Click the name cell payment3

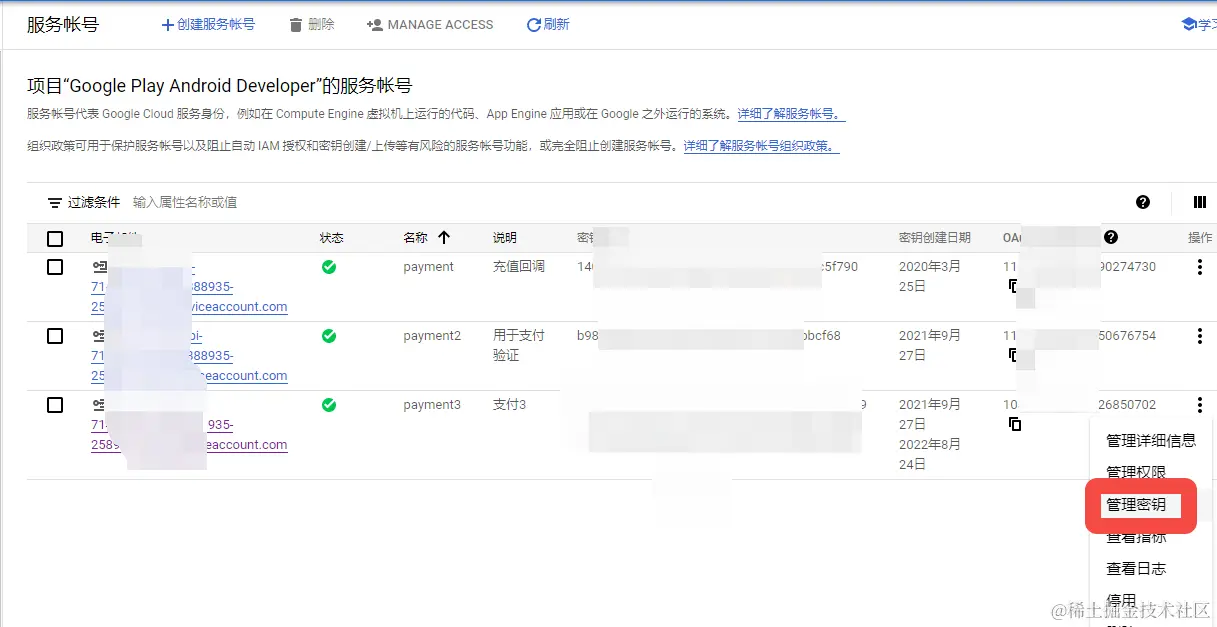pyautogui.click(x=432, y=405)
